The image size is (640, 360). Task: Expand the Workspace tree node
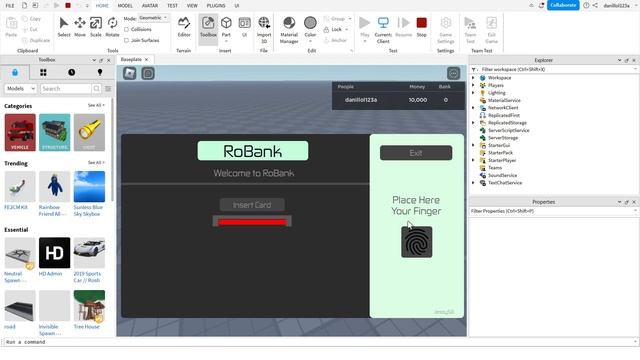[473, 78]
